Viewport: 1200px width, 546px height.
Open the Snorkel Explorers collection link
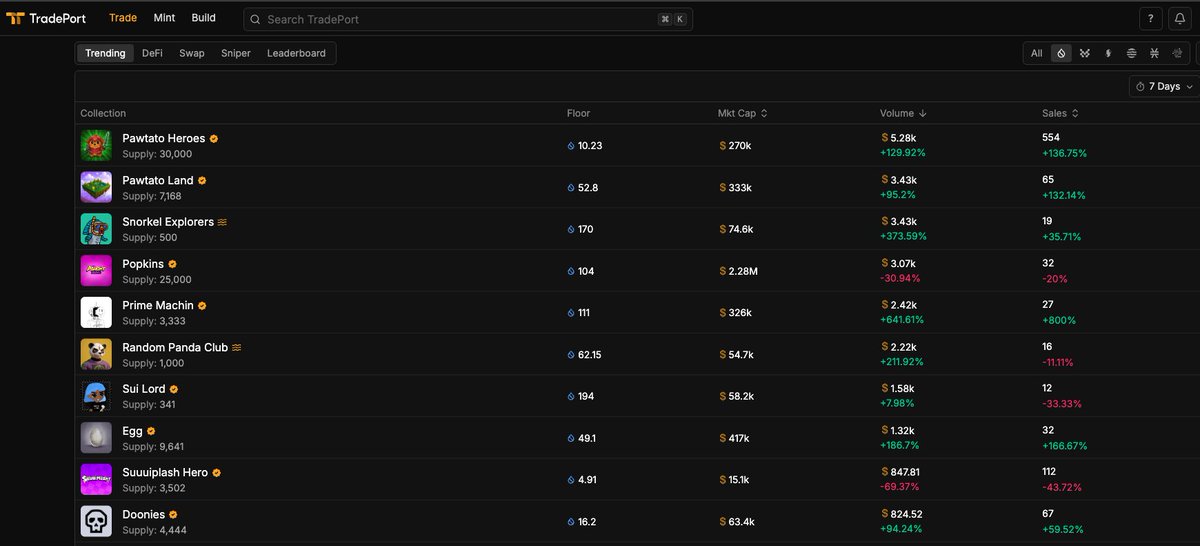click(x=168, y=222)
